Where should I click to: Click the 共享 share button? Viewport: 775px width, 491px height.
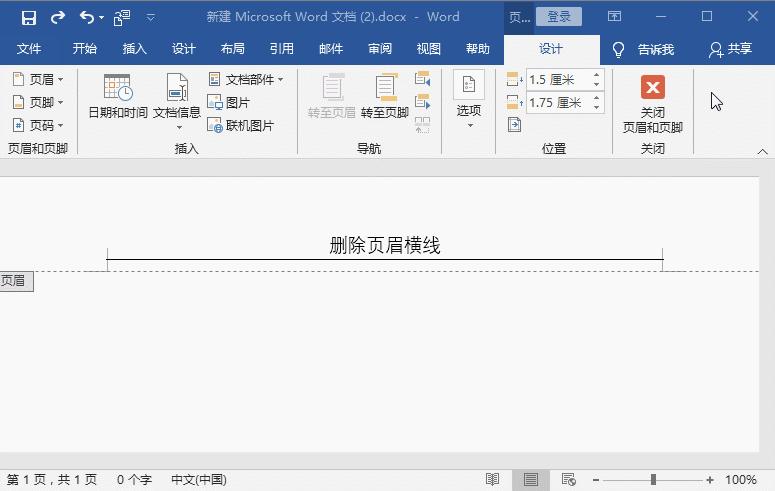[x=730, y=49]
